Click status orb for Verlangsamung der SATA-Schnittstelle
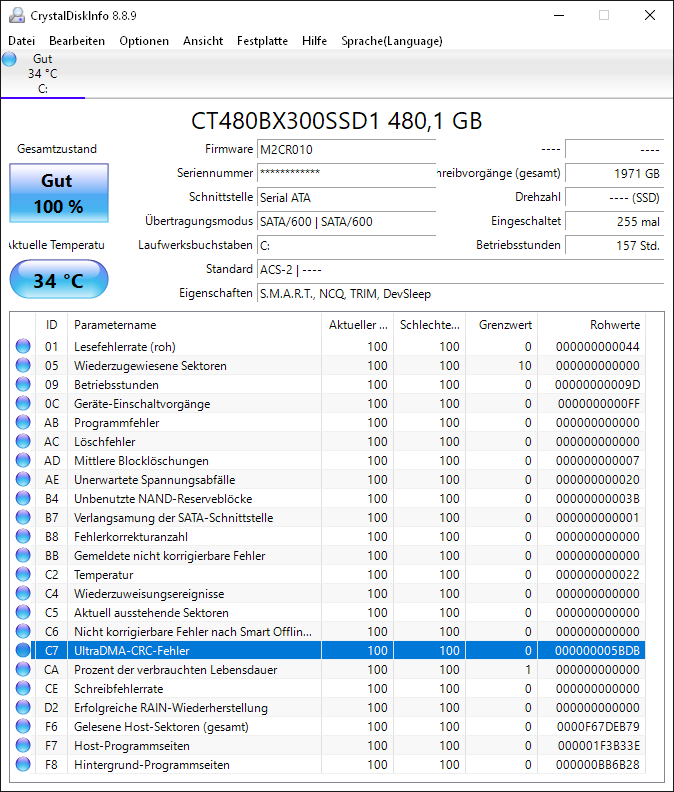This screenshot has width=674, height=792. 23,517
